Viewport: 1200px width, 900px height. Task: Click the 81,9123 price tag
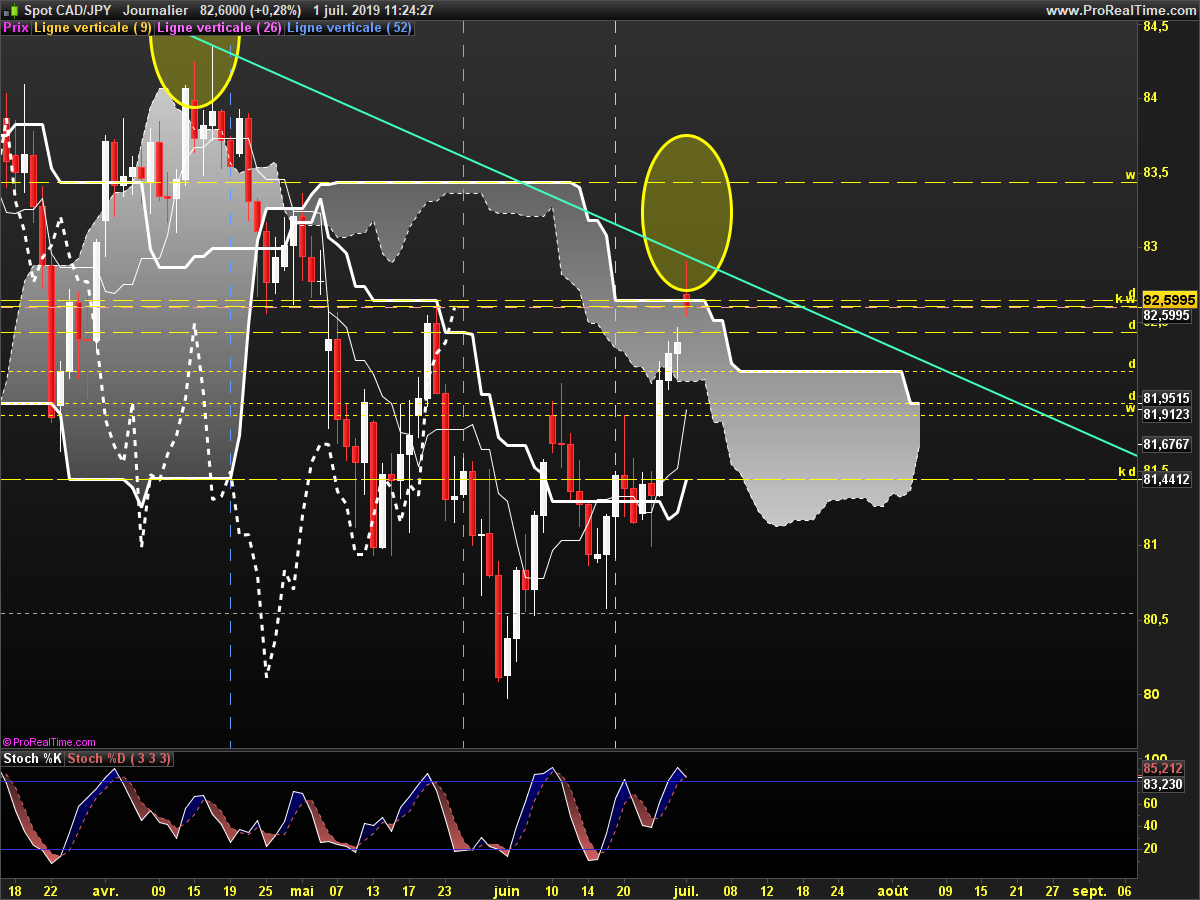point(1166,414)
